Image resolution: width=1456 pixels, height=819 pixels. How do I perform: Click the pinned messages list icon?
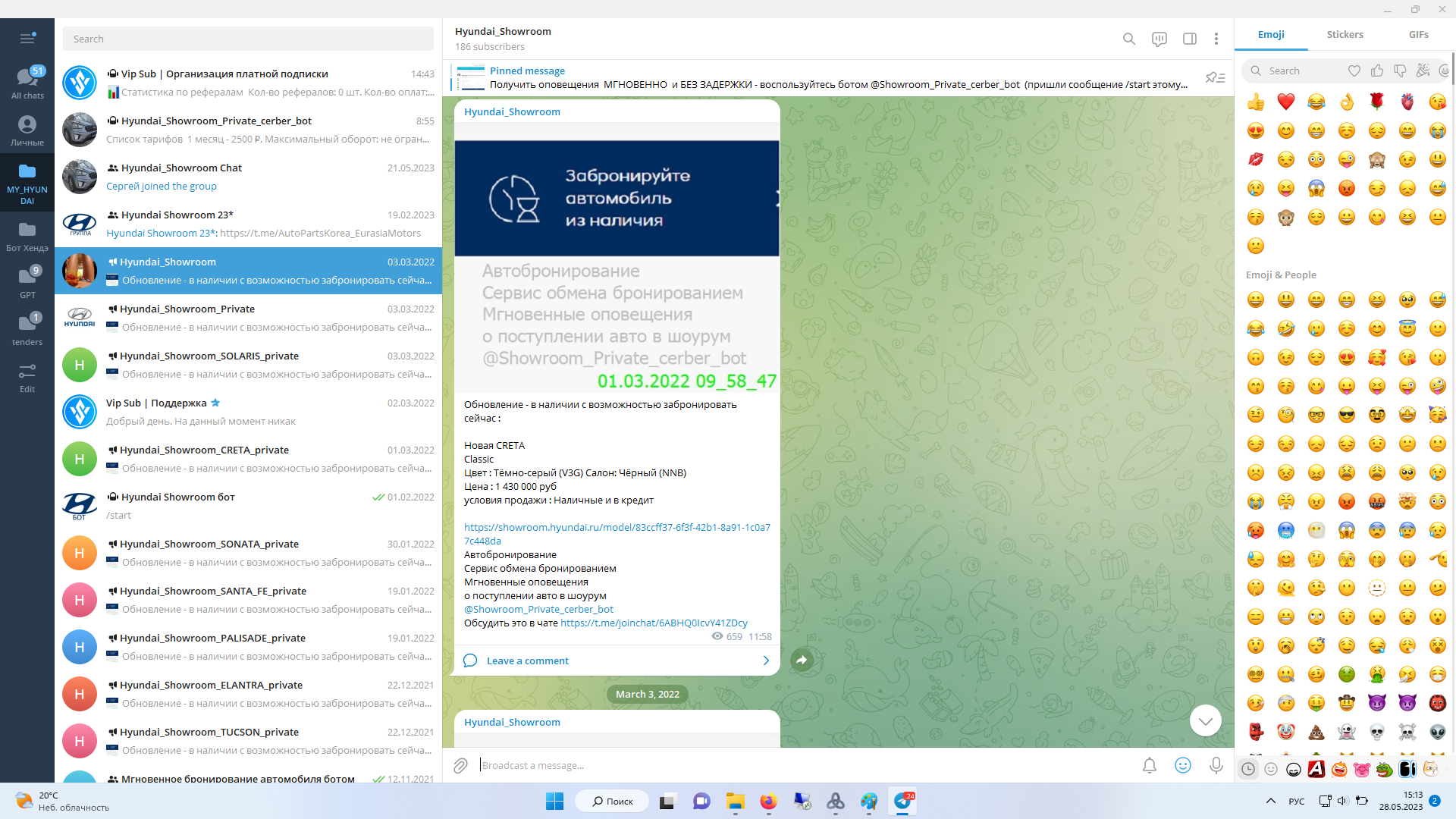tap(1215, 77)
